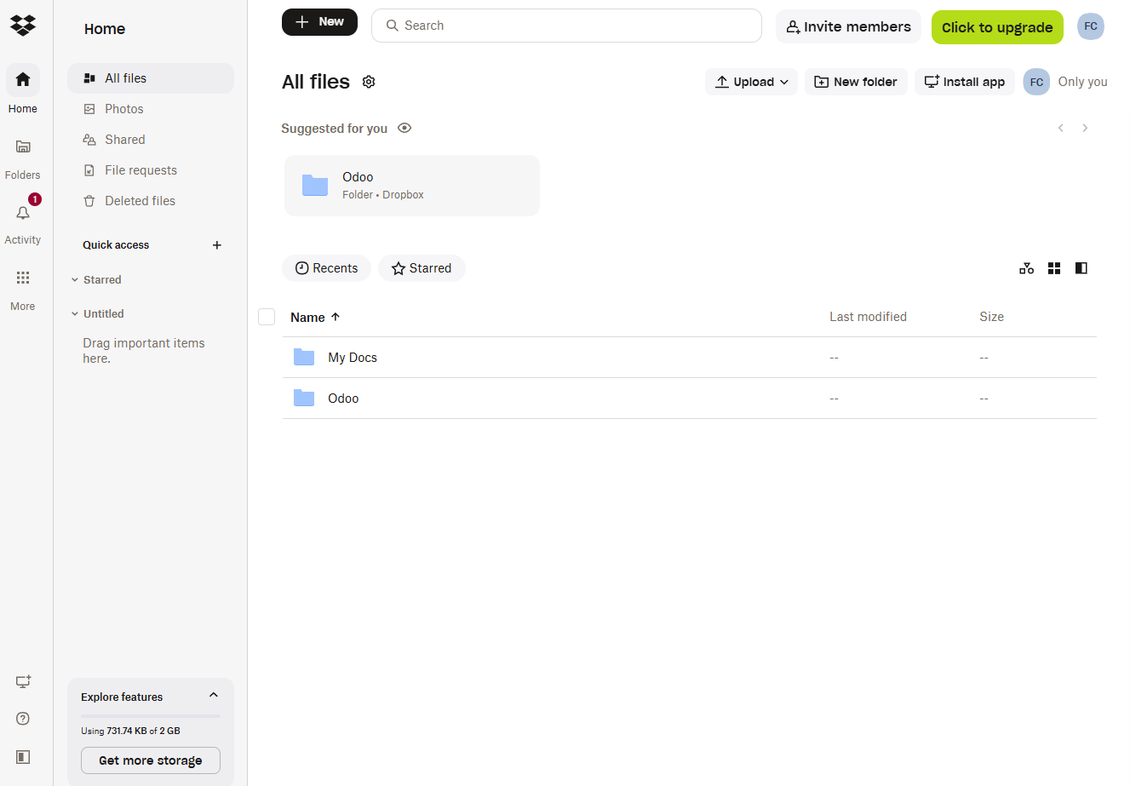Collapse sidebar with bottom panel icon

click(x=23, y=756)
